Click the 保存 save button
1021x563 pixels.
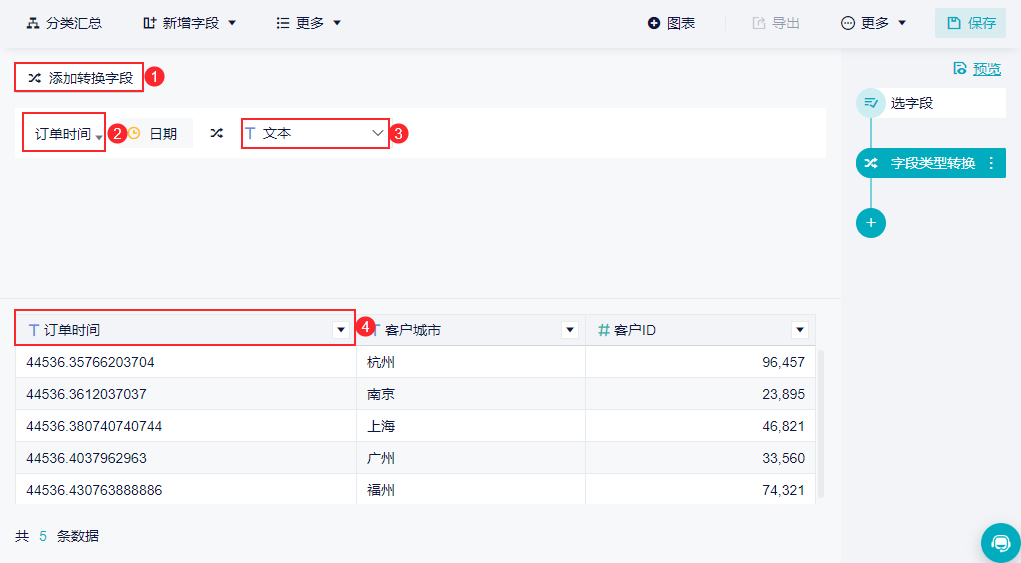pos(970,23)
